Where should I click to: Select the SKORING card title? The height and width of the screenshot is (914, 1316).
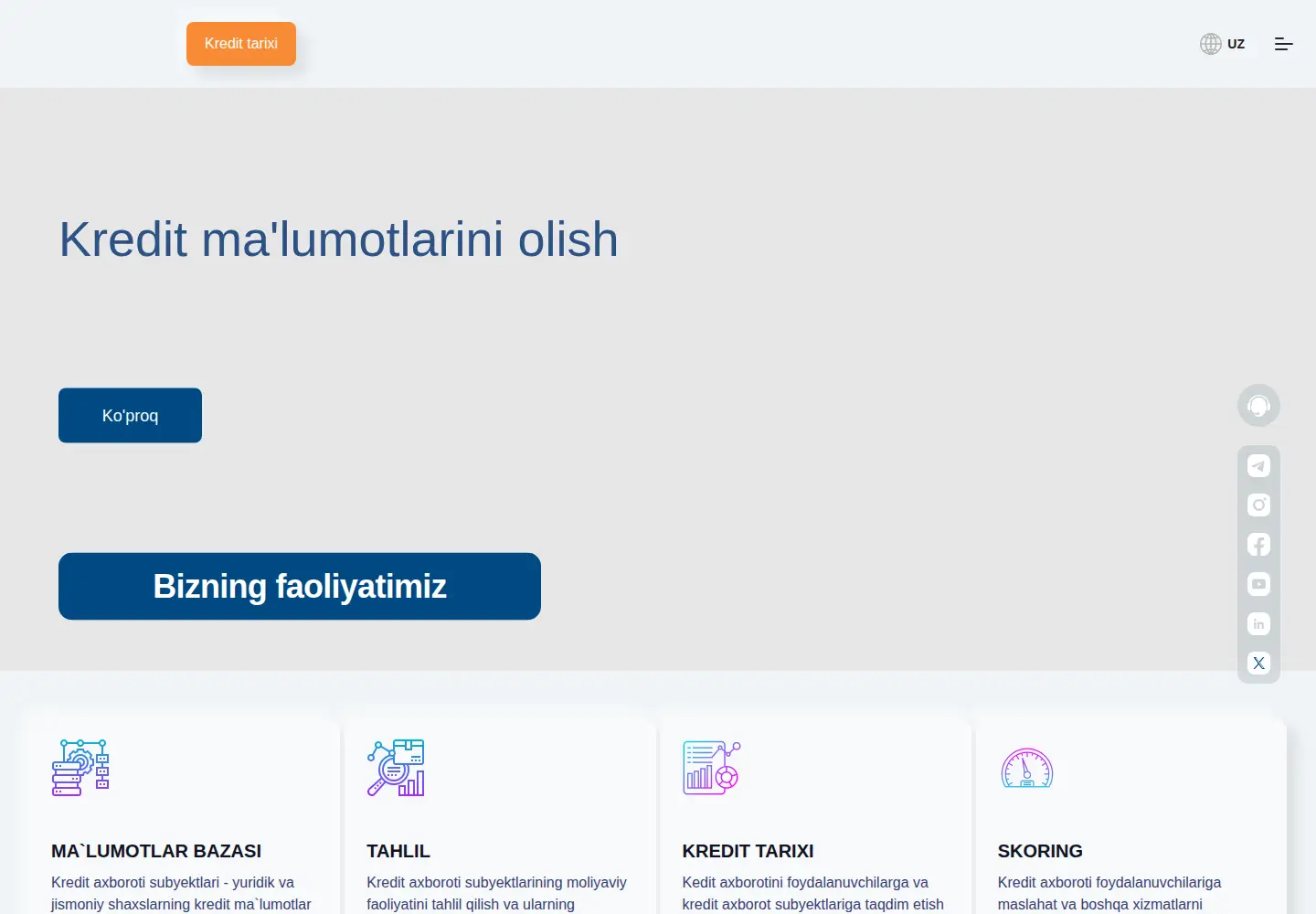tap(1040, 851)
